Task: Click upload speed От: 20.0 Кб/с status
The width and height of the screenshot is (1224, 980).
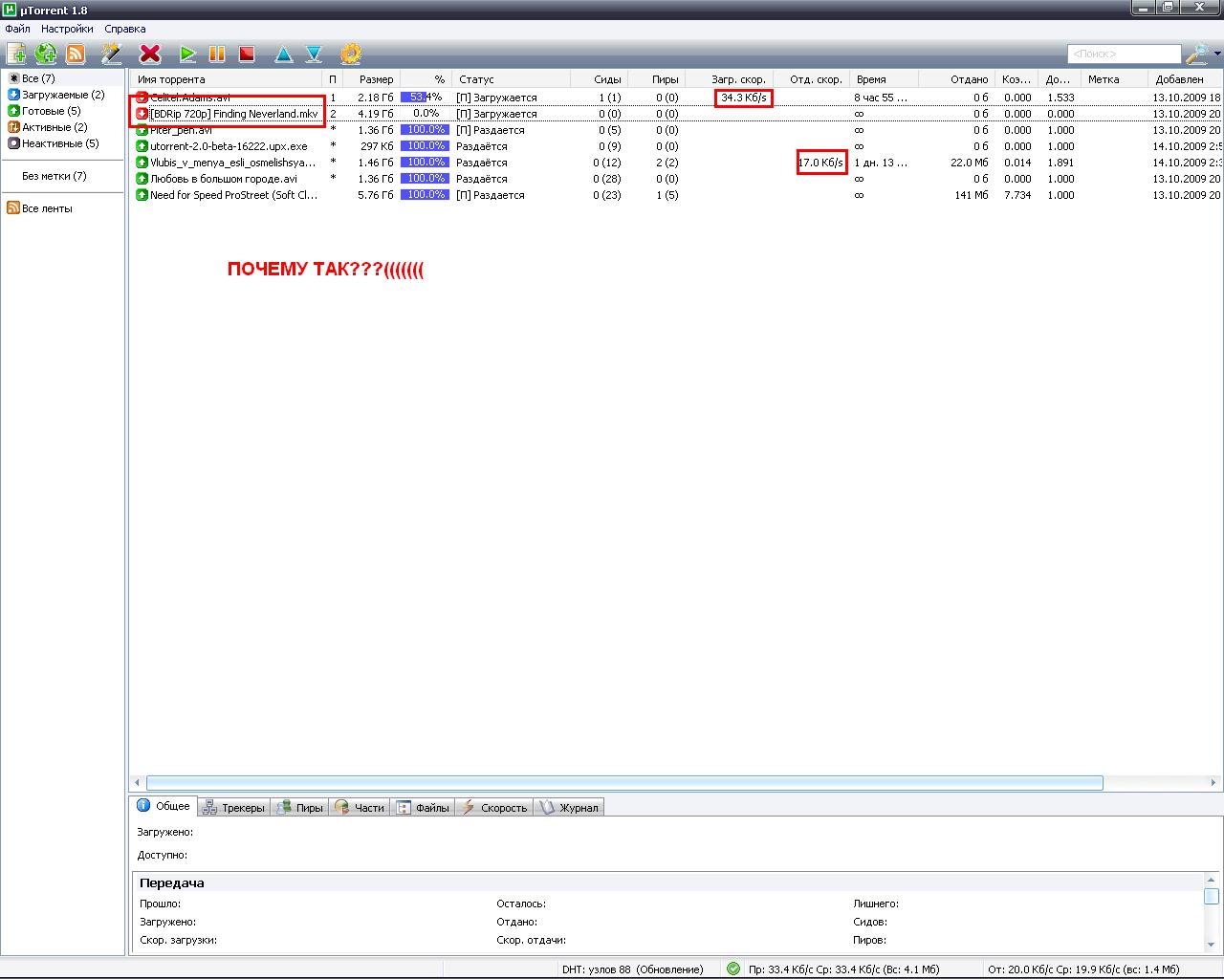Action: click(x=1083, y=969)
